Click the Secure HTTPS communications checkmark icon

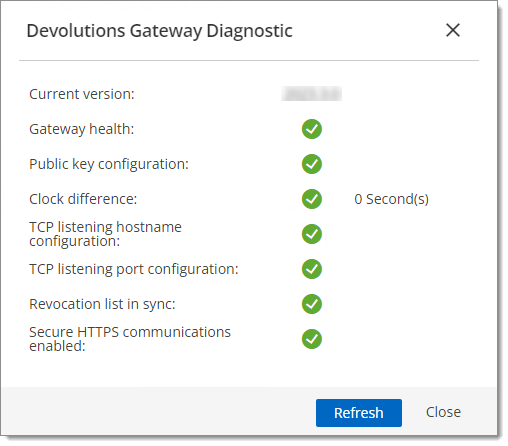coord(312,339)
